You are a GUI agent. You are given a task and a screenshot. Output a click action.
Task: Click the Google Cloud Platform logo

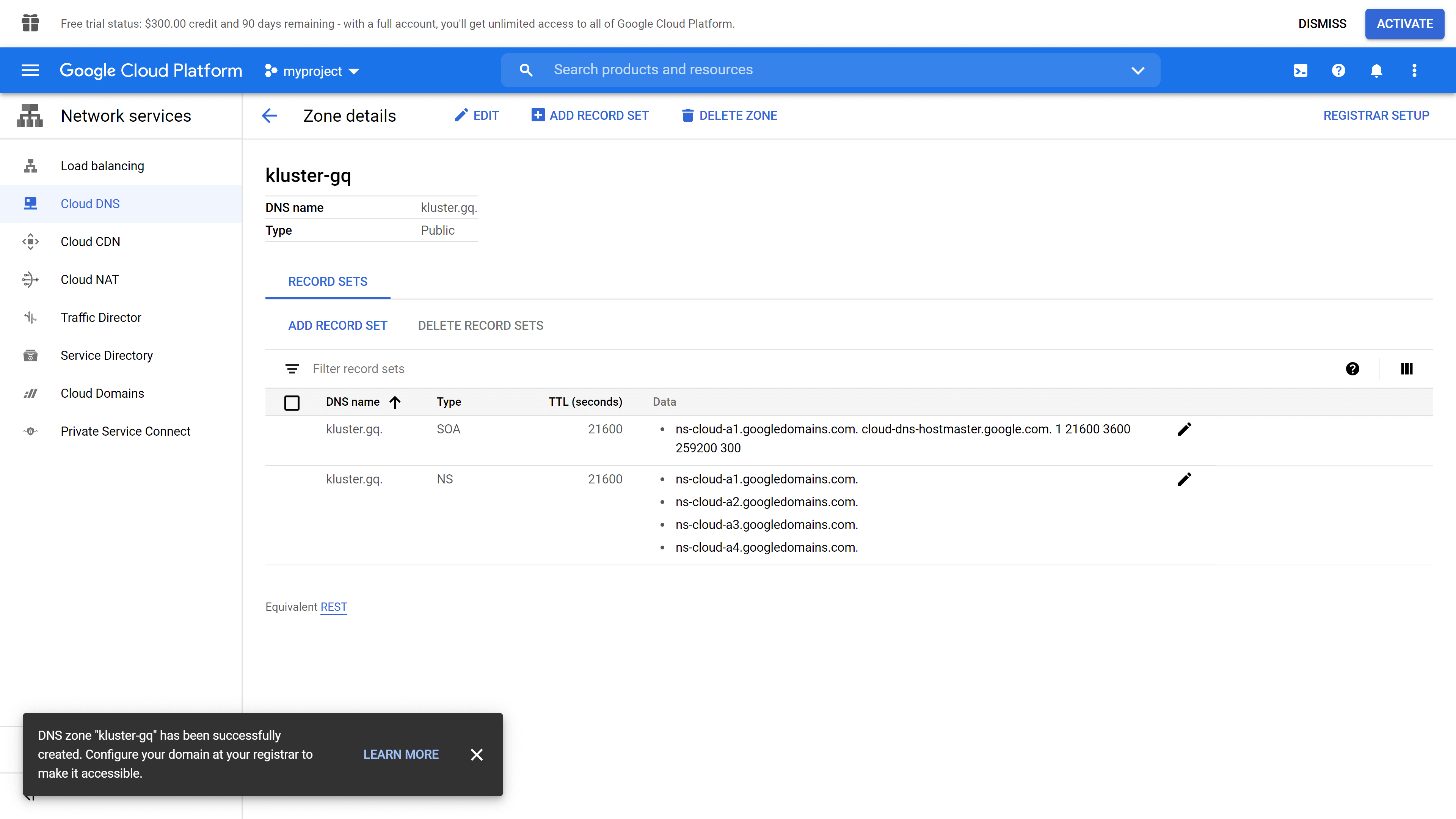tap(151, 70)
